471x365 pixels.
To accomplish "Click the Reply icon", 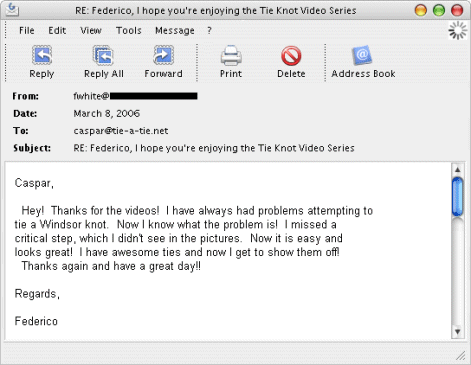I will pyautogui.click(x=42, y=55).
